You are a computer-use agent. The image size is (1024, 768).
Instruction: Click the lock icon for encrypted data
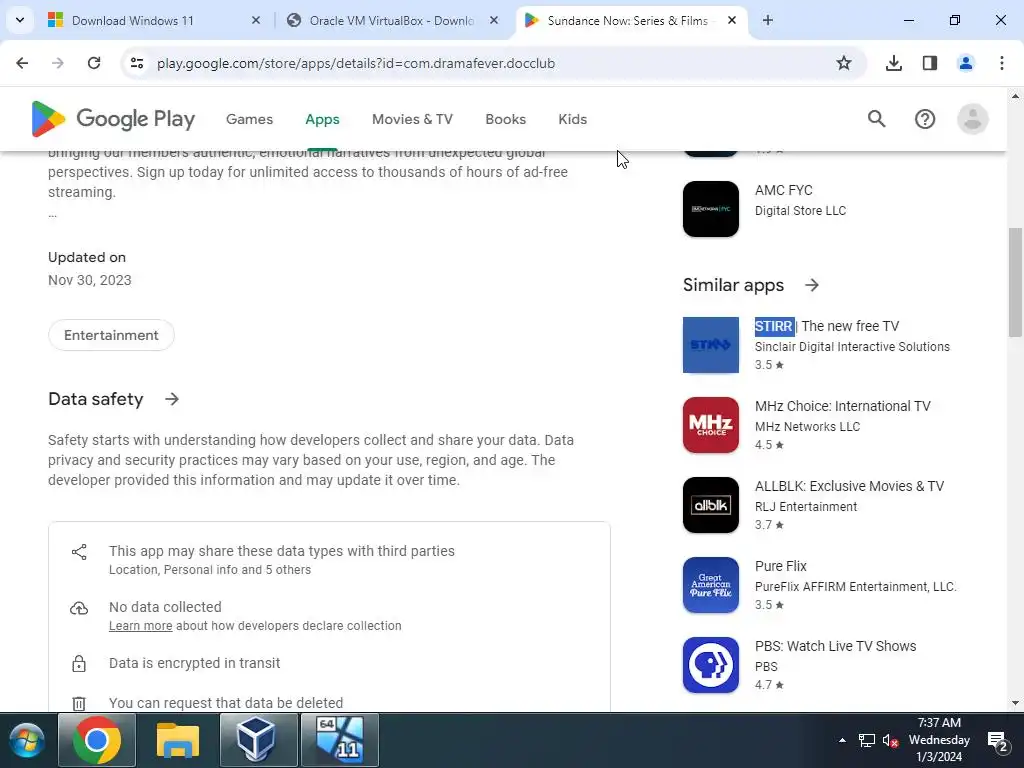point(79,664)
